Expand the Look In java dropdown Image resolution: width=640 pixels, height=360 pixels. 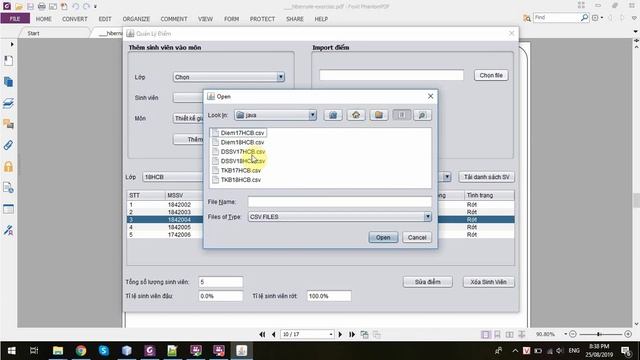click(312, 115)
